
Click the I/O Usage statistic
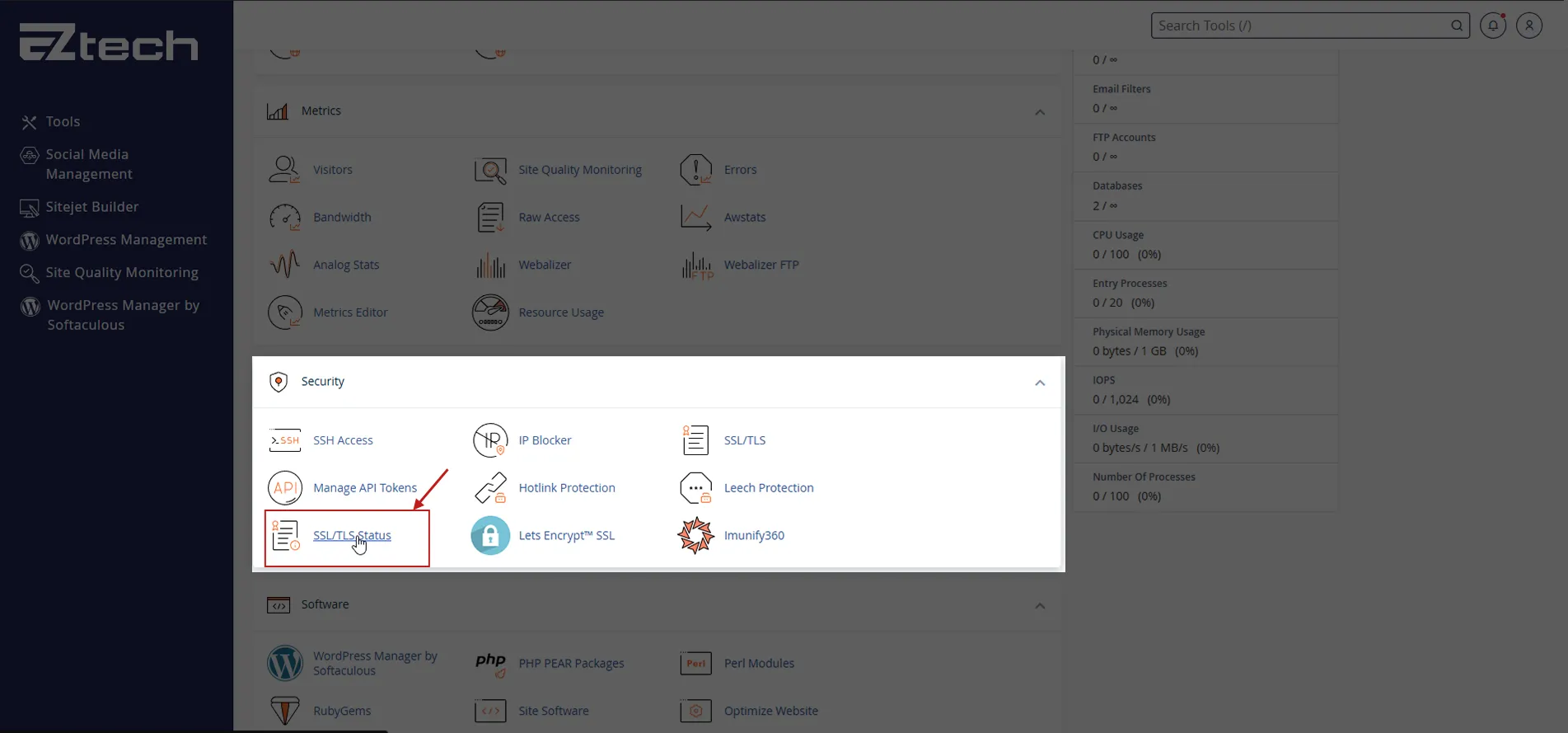(x=1206, y=439)
